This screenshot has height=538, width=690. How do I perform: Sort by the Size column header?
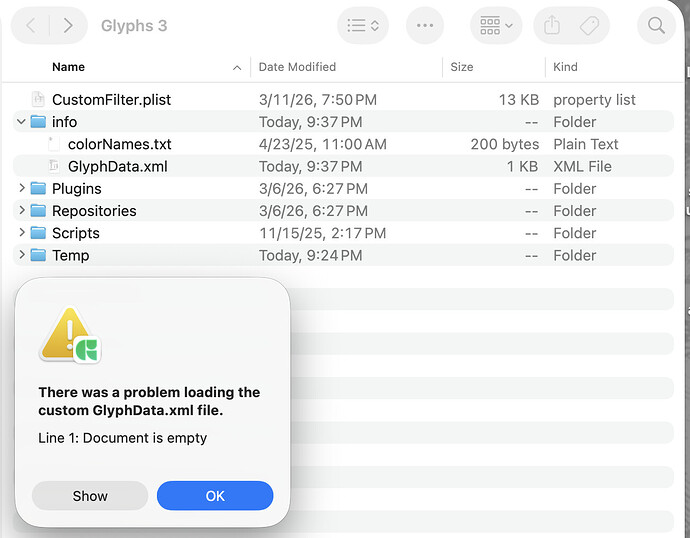click(x=462, y=67)
